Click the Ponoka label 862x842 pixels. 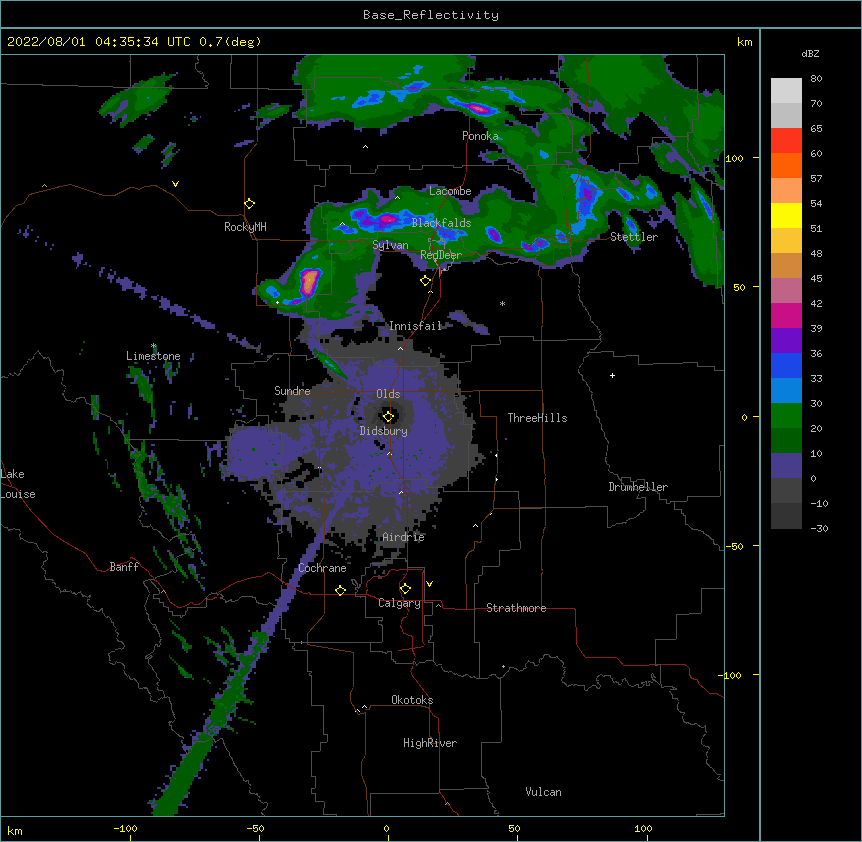point(480,136)
